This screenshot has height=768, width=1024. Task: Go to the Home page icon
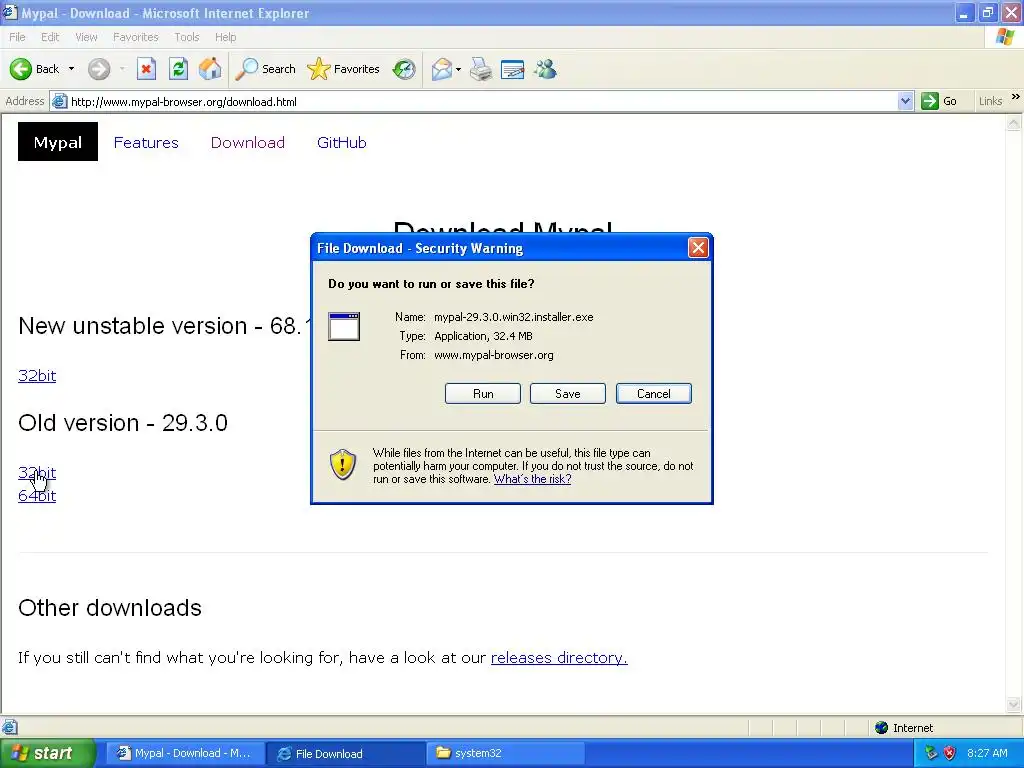tap(210, 69)
